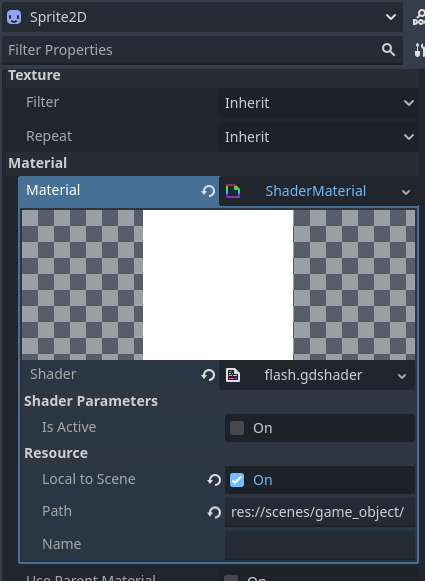Open the Filter Inherit dropdown
The width and height of the screenshot is (425, 581).
click(319, 103)
